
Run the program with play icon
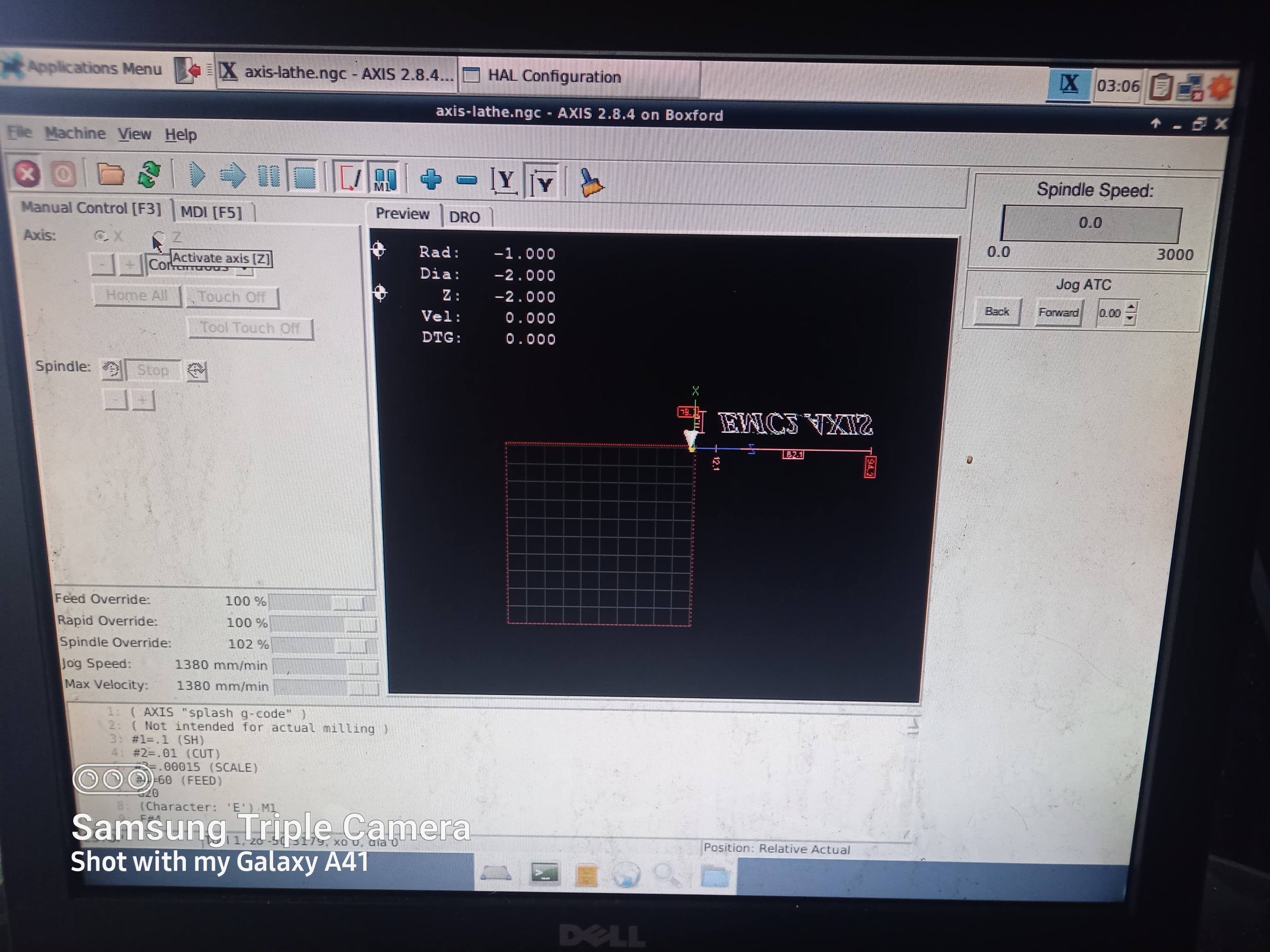[197, 176]
